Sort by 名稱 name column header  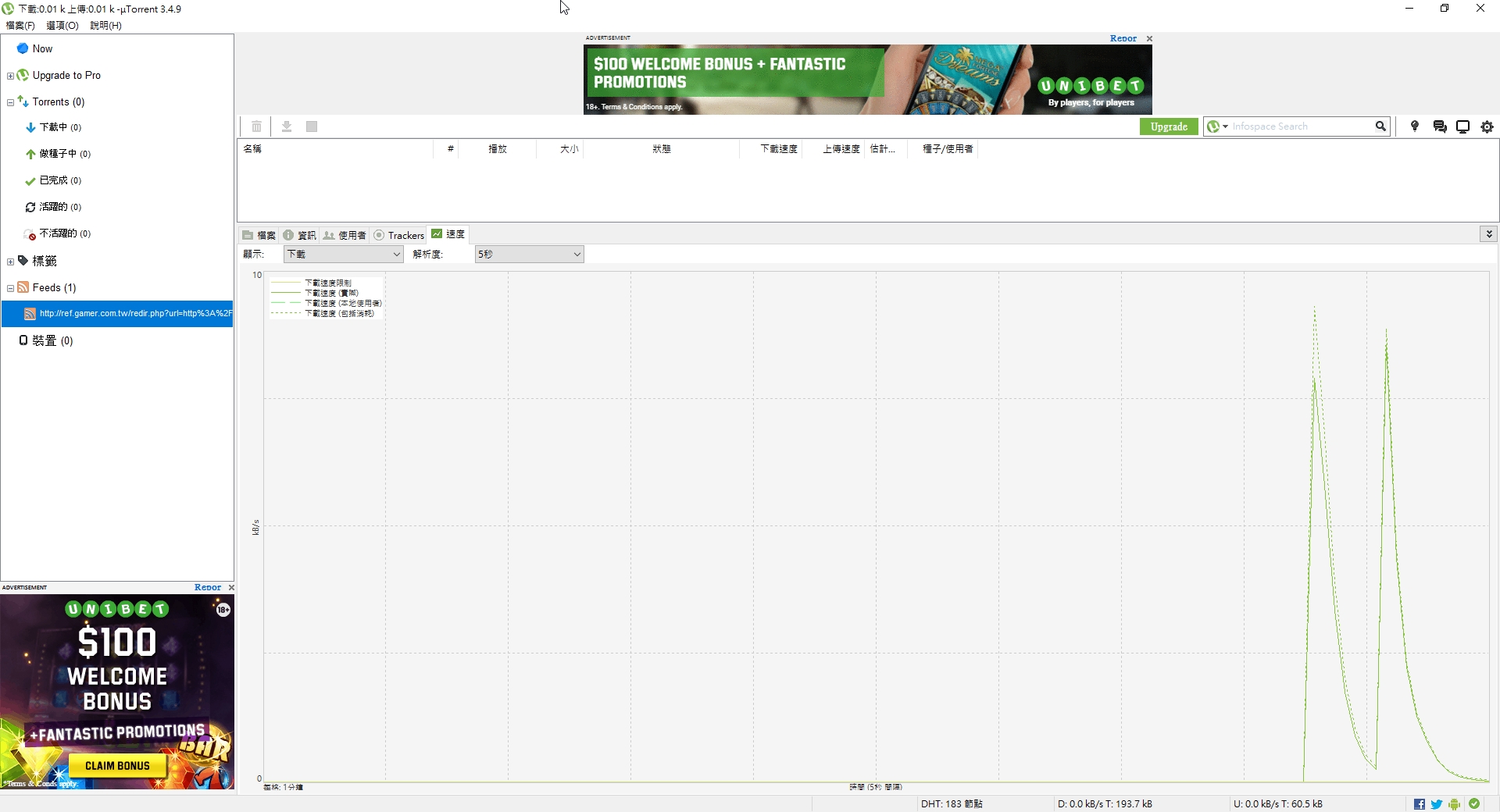coord(336,148)
